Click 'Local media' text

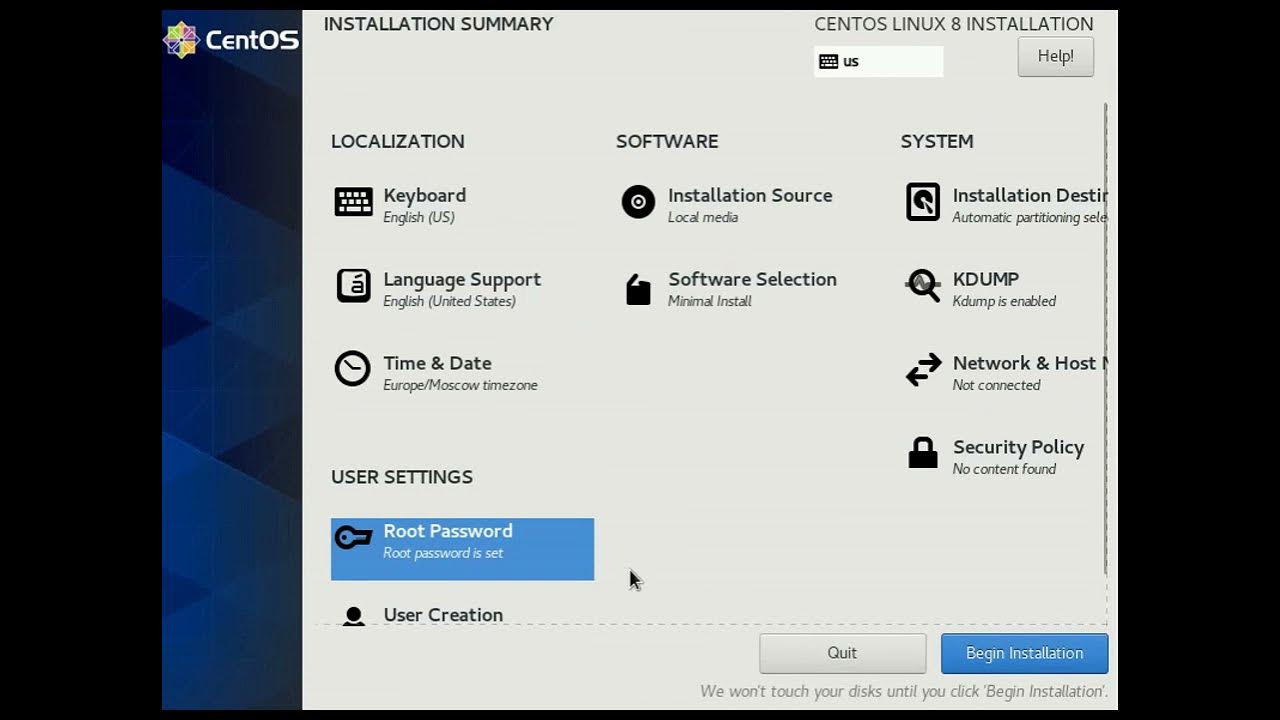coord(703,217)
